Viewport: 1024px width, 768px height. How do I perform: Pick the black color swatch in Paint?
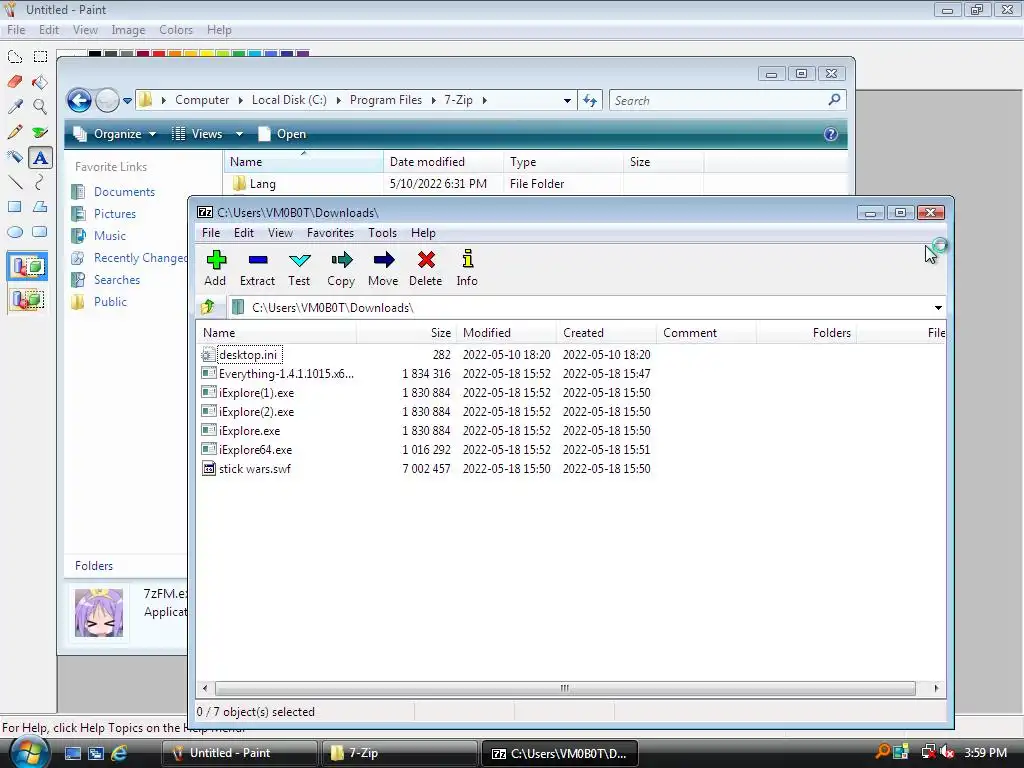pos(95,54)
